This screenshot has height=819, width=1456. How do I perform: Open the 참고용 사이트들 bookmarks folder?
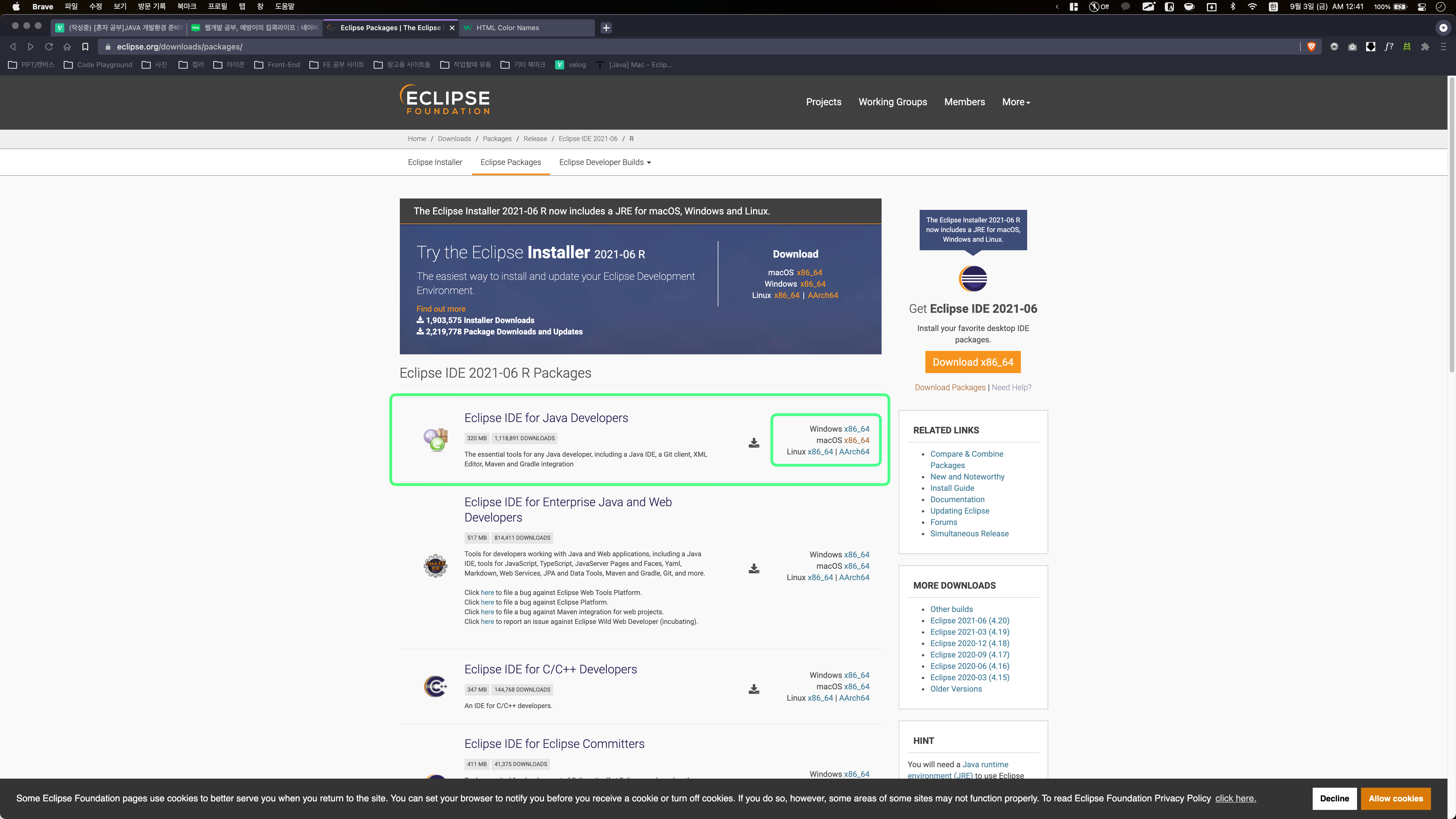coord(402,65)
